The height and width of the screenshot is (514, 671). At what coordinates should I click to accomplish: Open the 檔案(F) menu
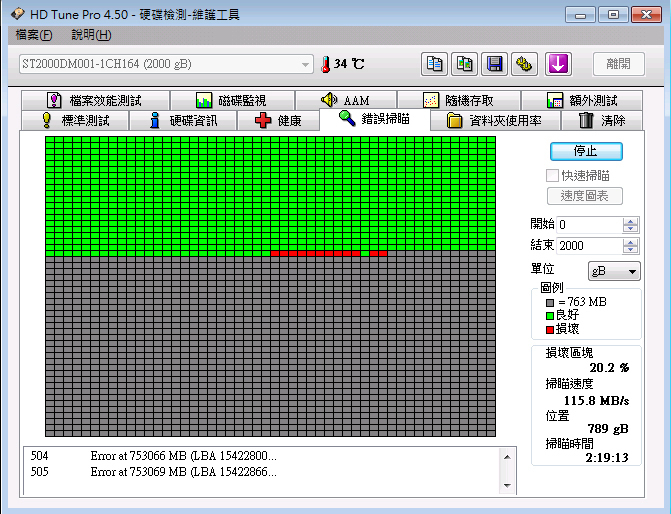(x=34, y=35)
